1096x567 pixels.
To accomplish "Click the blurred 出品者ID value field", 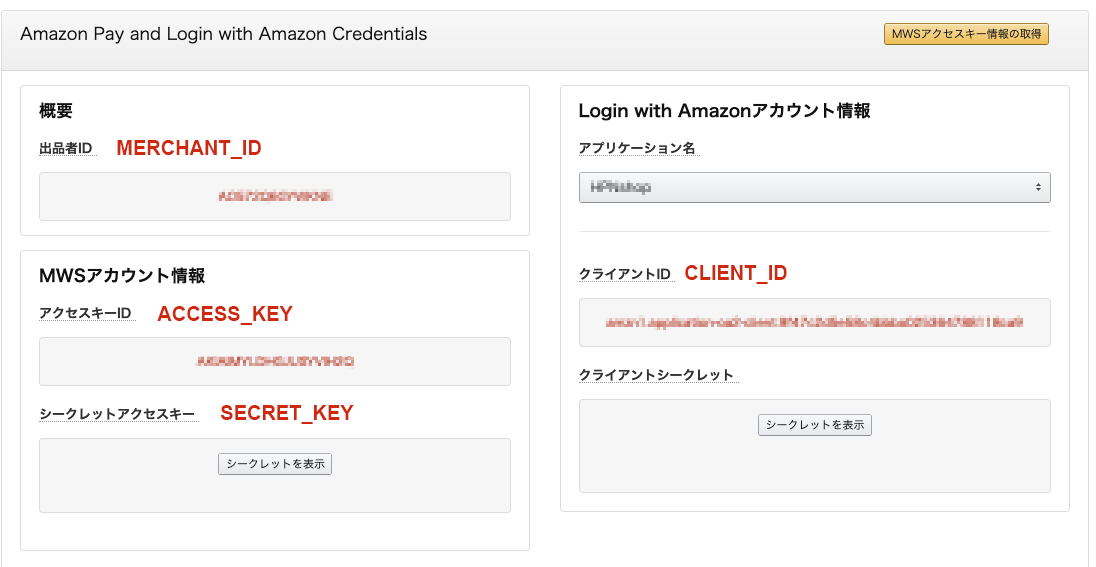I will click(275, 197).
